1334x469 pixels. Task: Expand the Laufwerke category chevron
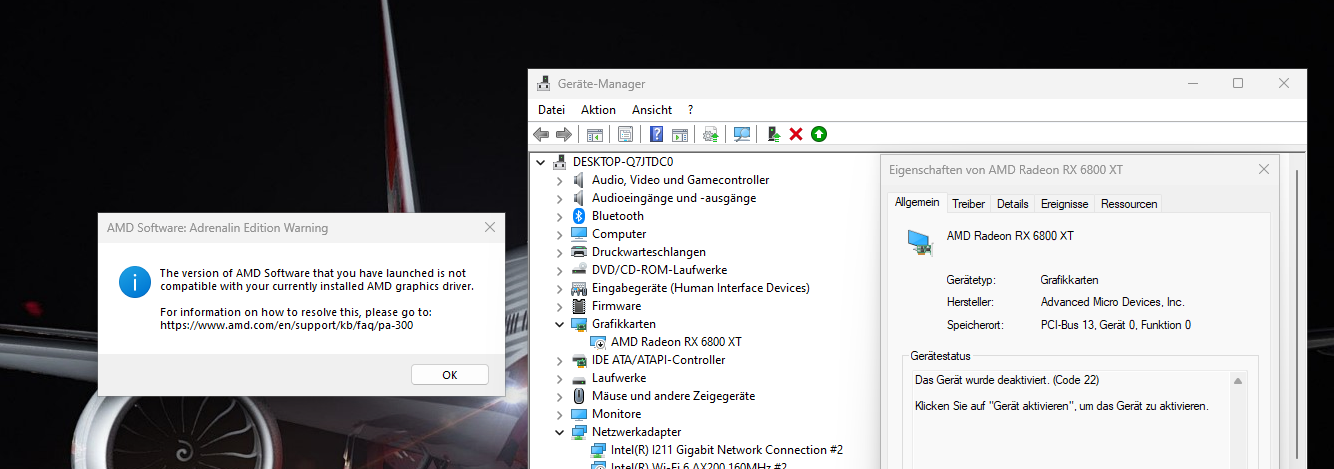560,378
